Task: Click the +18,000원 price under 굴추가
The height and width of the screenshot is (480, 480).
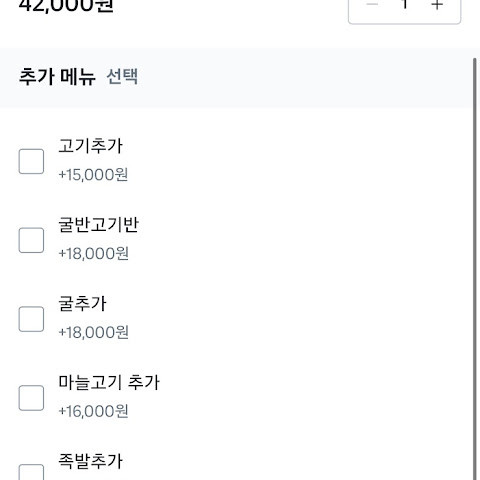Action: pos(93,332)
